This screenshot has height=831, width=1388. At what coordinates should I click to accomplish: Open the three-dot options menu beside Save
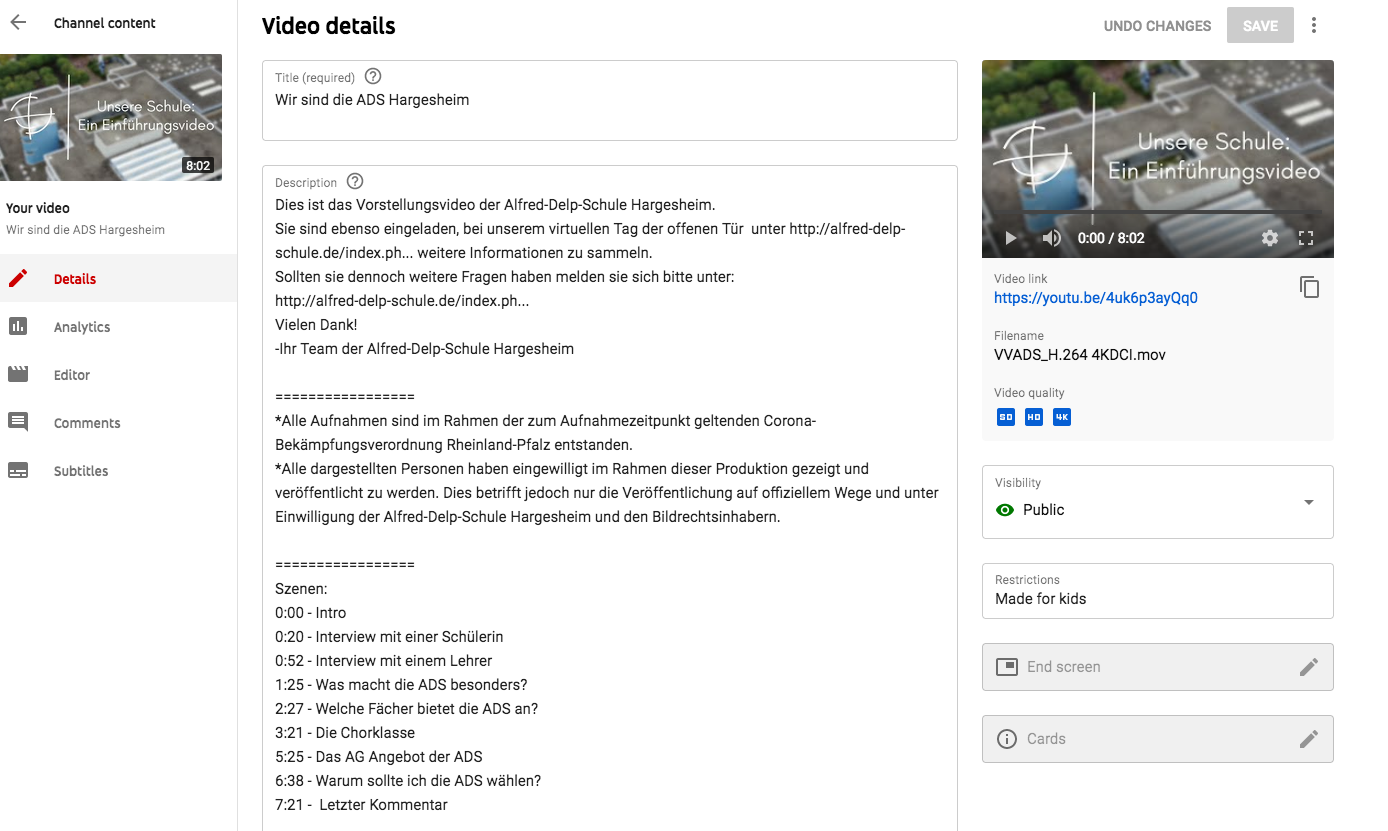(1314, 26)
